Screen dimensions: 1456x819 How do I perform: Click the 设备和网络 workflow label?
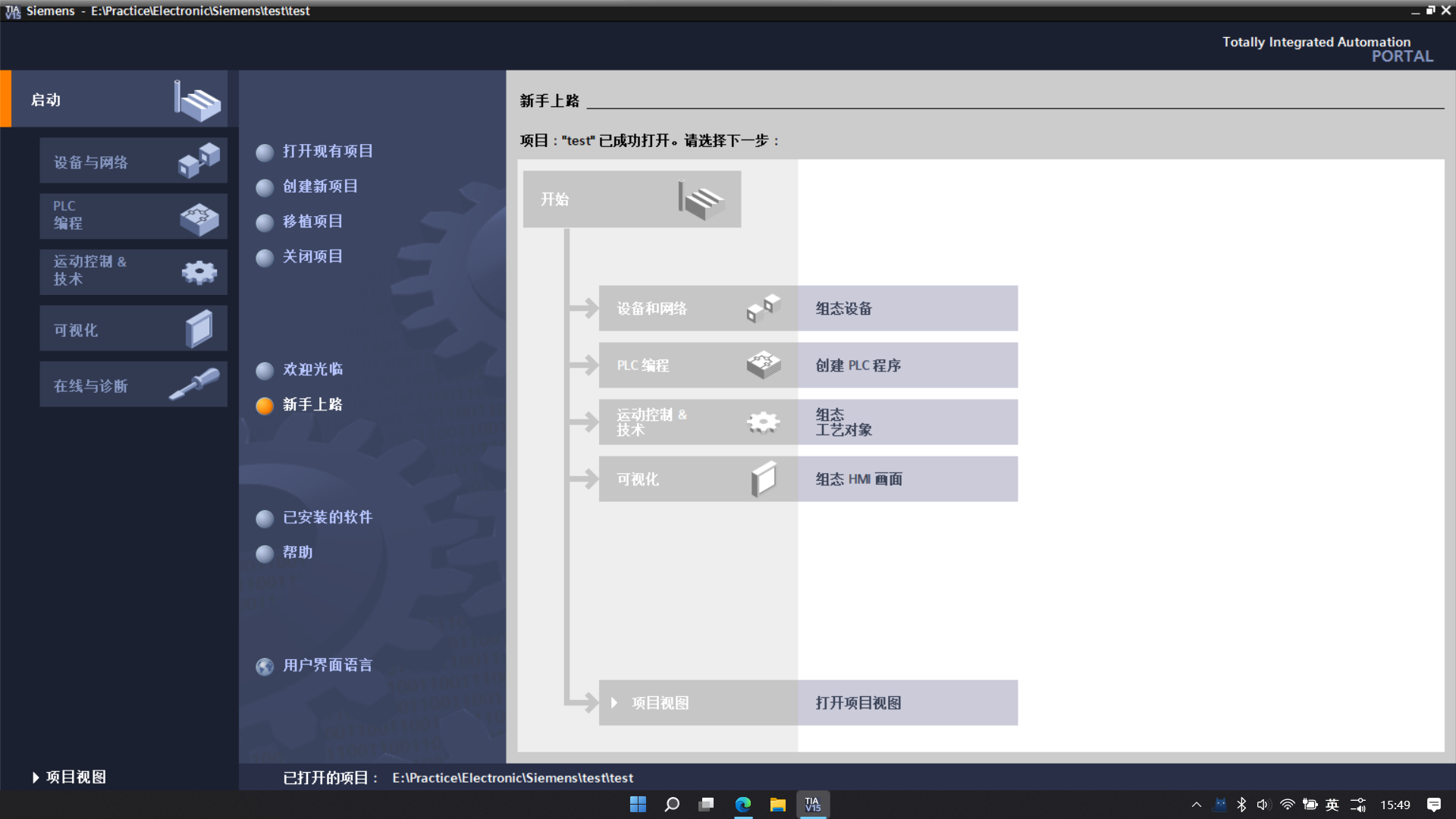coord(651,309)
